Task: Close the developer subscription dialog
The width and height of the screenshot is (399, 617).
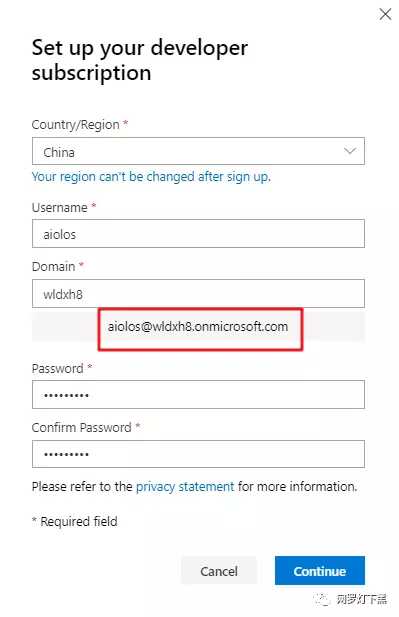Action: [385, 14]
